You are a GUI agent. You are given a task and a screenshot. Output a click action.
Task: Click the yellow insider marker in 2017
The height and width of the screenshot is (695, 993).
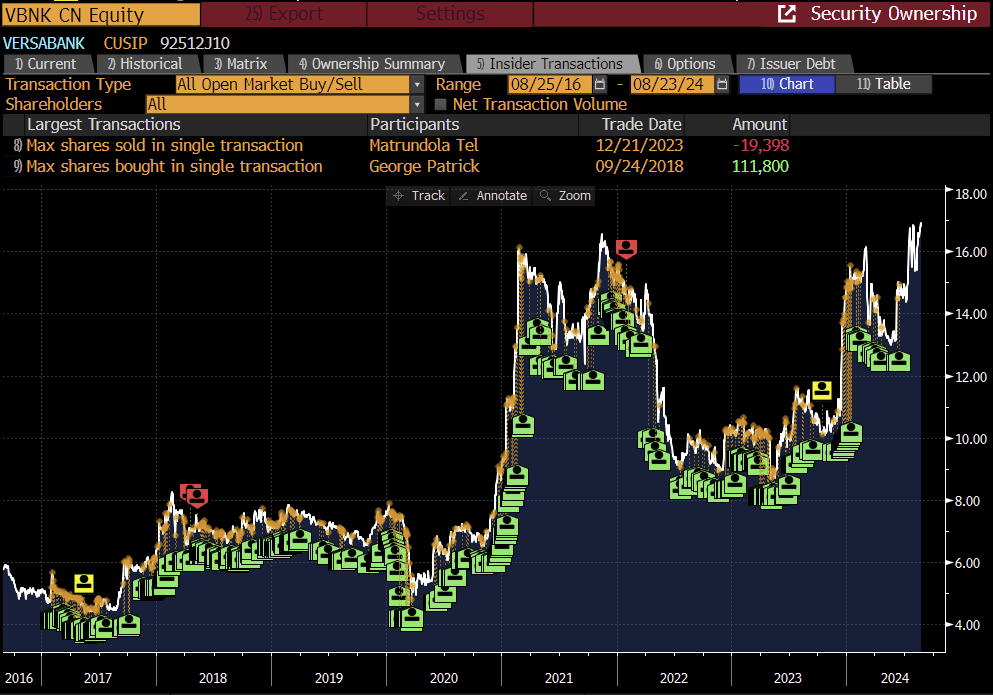pos(84,583)
